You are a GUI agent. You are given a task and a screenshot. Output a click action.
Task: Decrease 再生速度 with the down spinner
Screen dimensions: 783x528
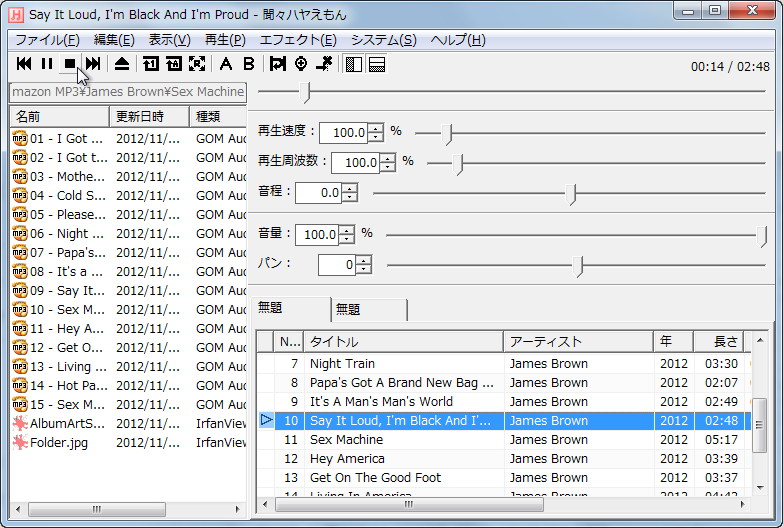376,137
